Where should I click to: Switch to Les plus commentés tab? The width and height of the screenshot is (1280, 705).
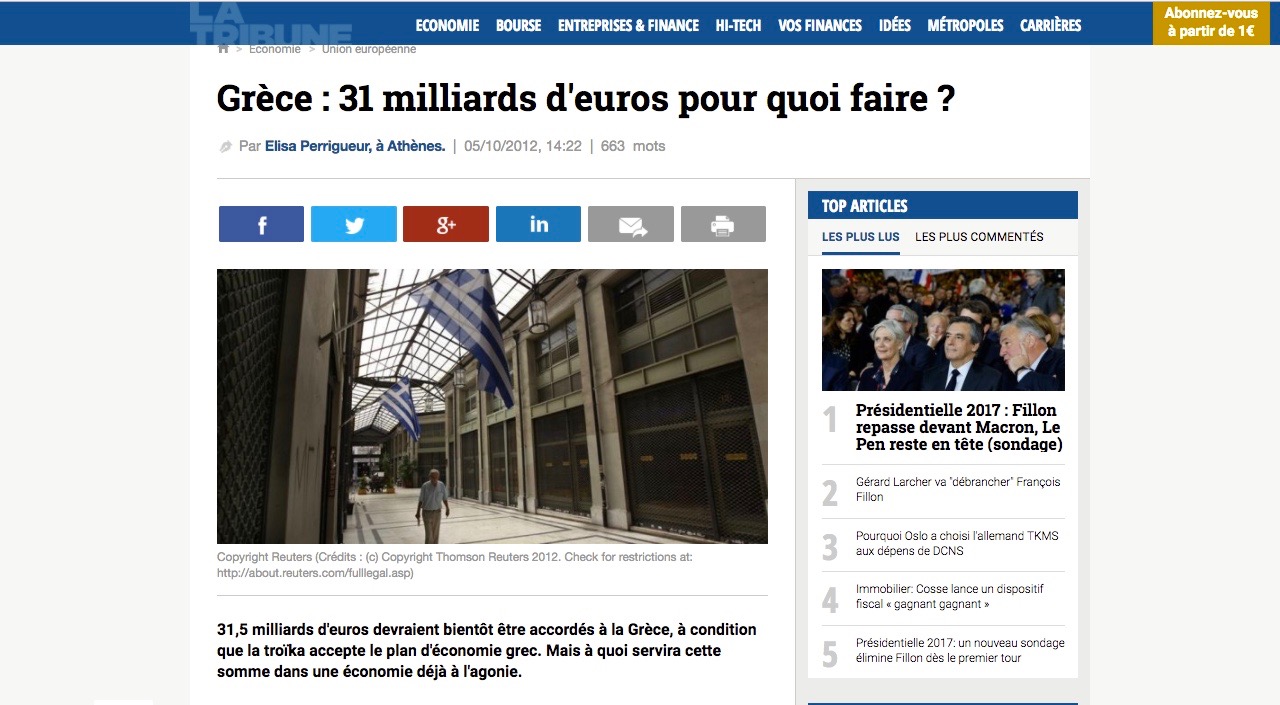tap(979, 237)
